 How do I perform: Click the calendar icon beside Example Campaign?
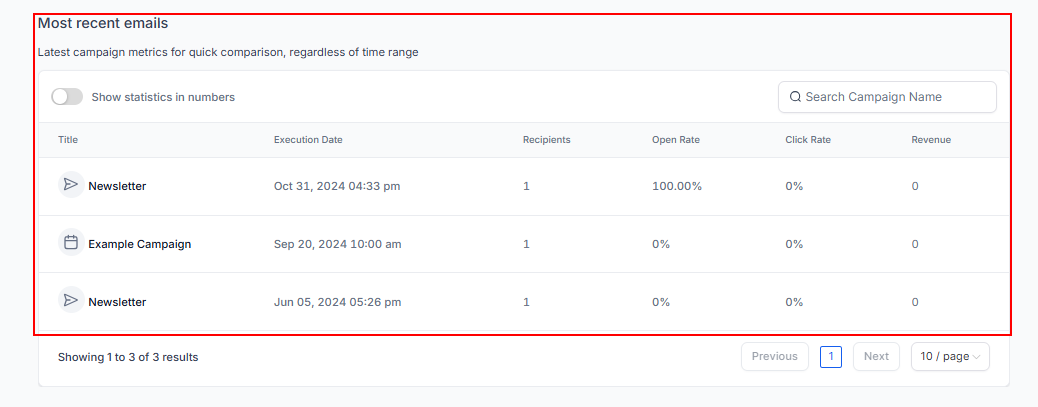point(70,243)
